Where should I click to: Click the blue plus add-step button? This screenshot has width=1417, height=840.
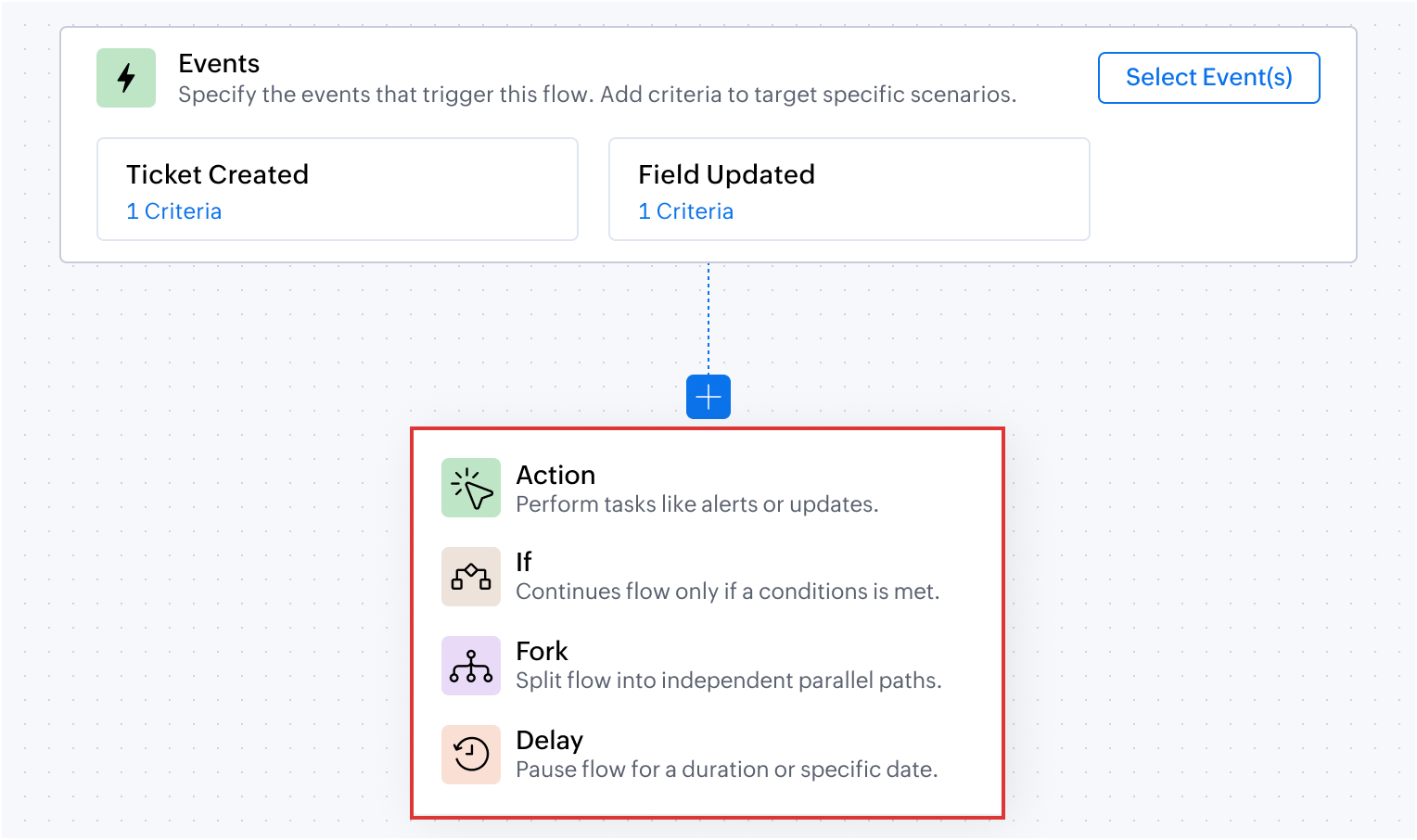(708, 397)
